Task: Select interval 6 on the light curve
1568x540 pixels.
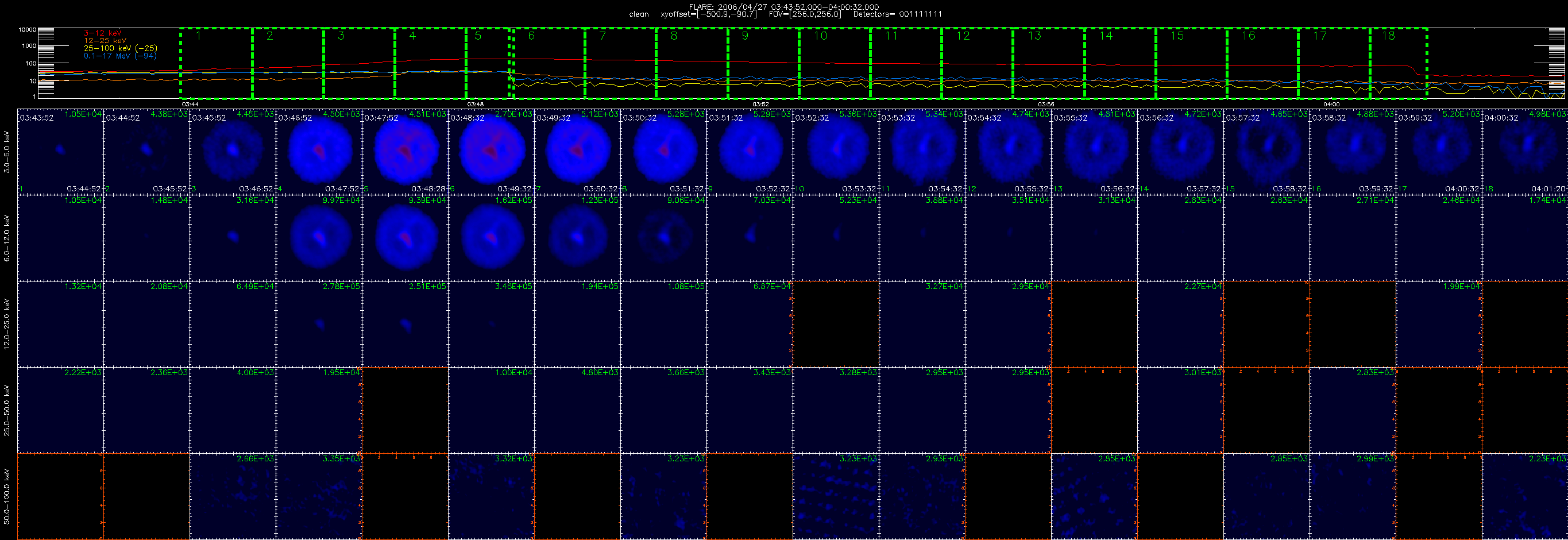Action: click(549, 63)
